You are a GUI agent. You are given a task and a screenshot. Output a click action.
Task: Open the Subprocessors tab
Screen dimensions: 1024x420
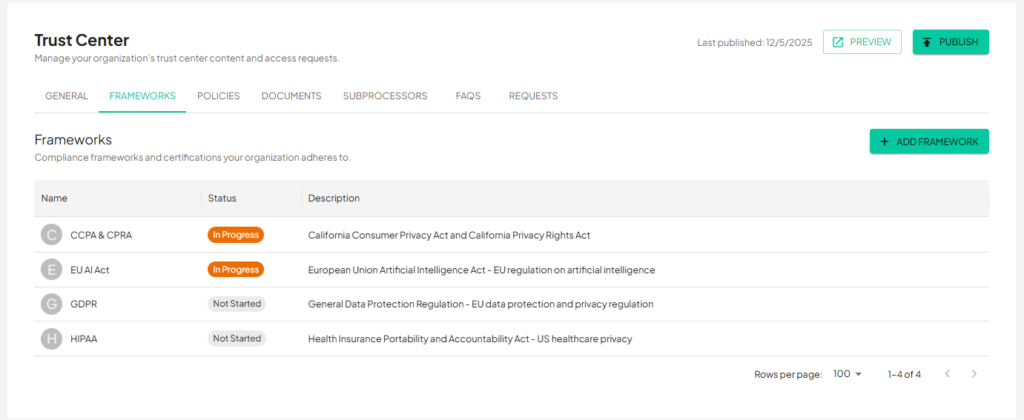coord(385,96)
